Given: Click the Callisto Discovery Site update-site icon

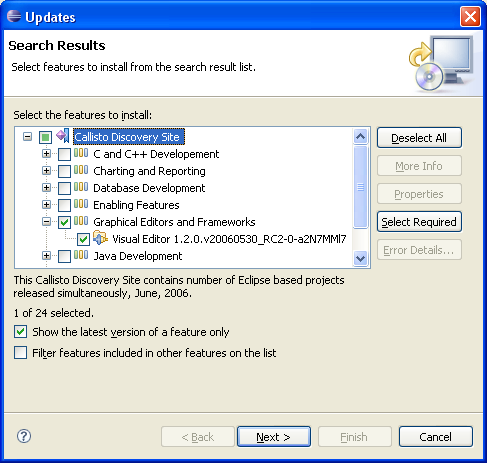Looking at the screenshot, I should pyautogui.click(x=63, y=136).
